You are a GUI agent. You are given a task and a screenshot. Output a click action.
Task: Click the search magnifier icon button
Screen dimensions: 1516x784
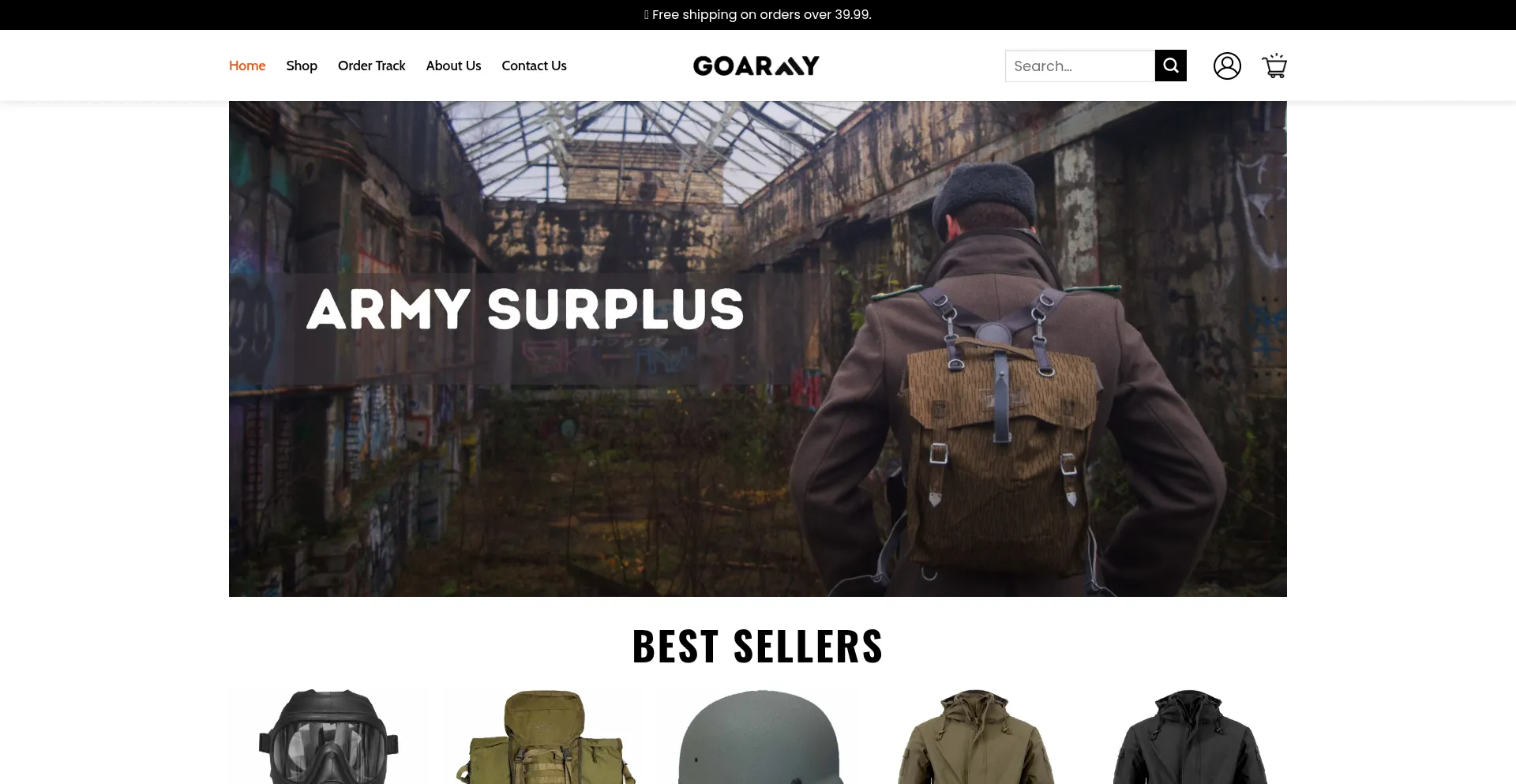click(1170, 66)
